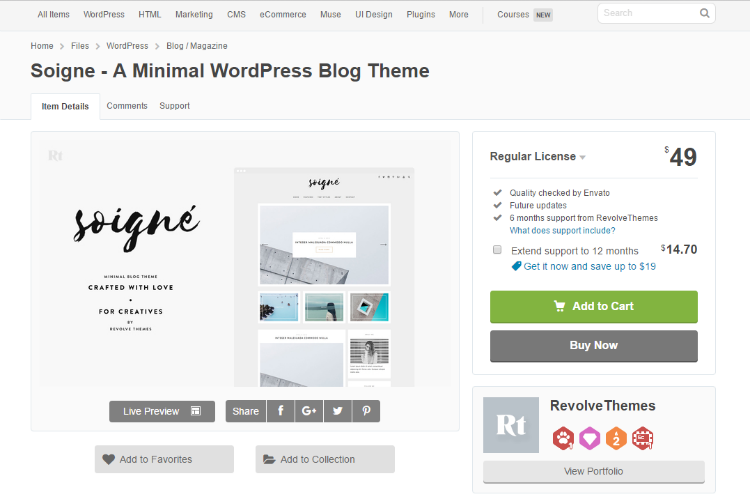Screen dimensions: 750x499
Task: Select the Item Details tab
Action: point(65,106)
